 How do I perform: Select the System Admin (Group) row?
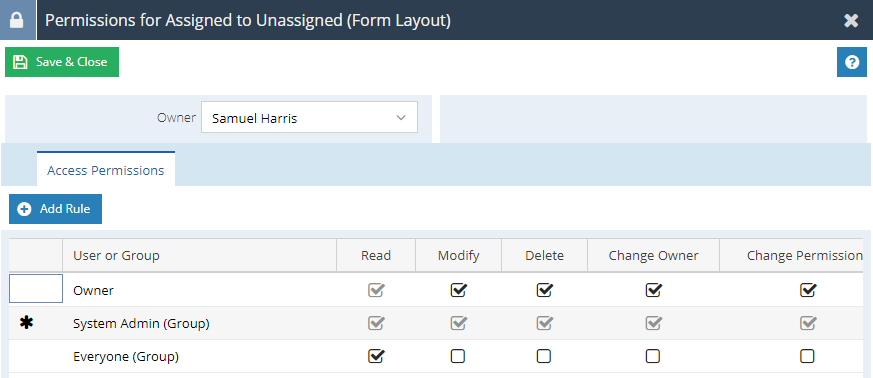(x=436, y=323)
